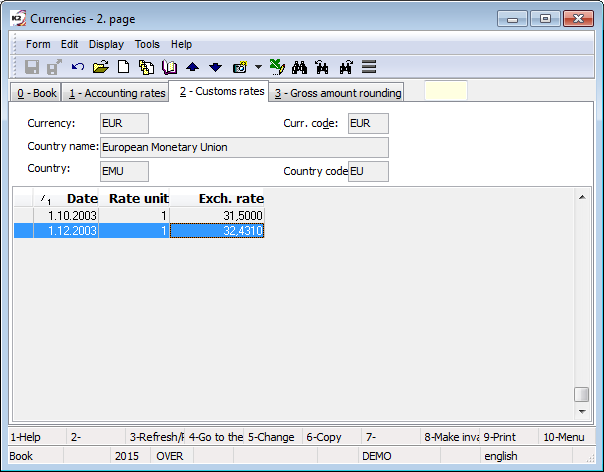Click the vertical scrollbar thumb
604x472 pixels.
click(x=582, y=395)
